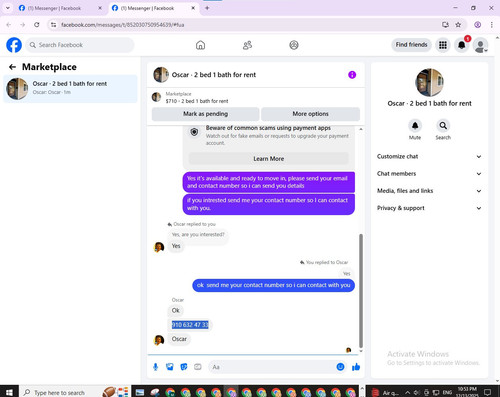
Task: Click the 'ok send me your contact number' message
Action: pyautogui.click(x=273, y=285)
